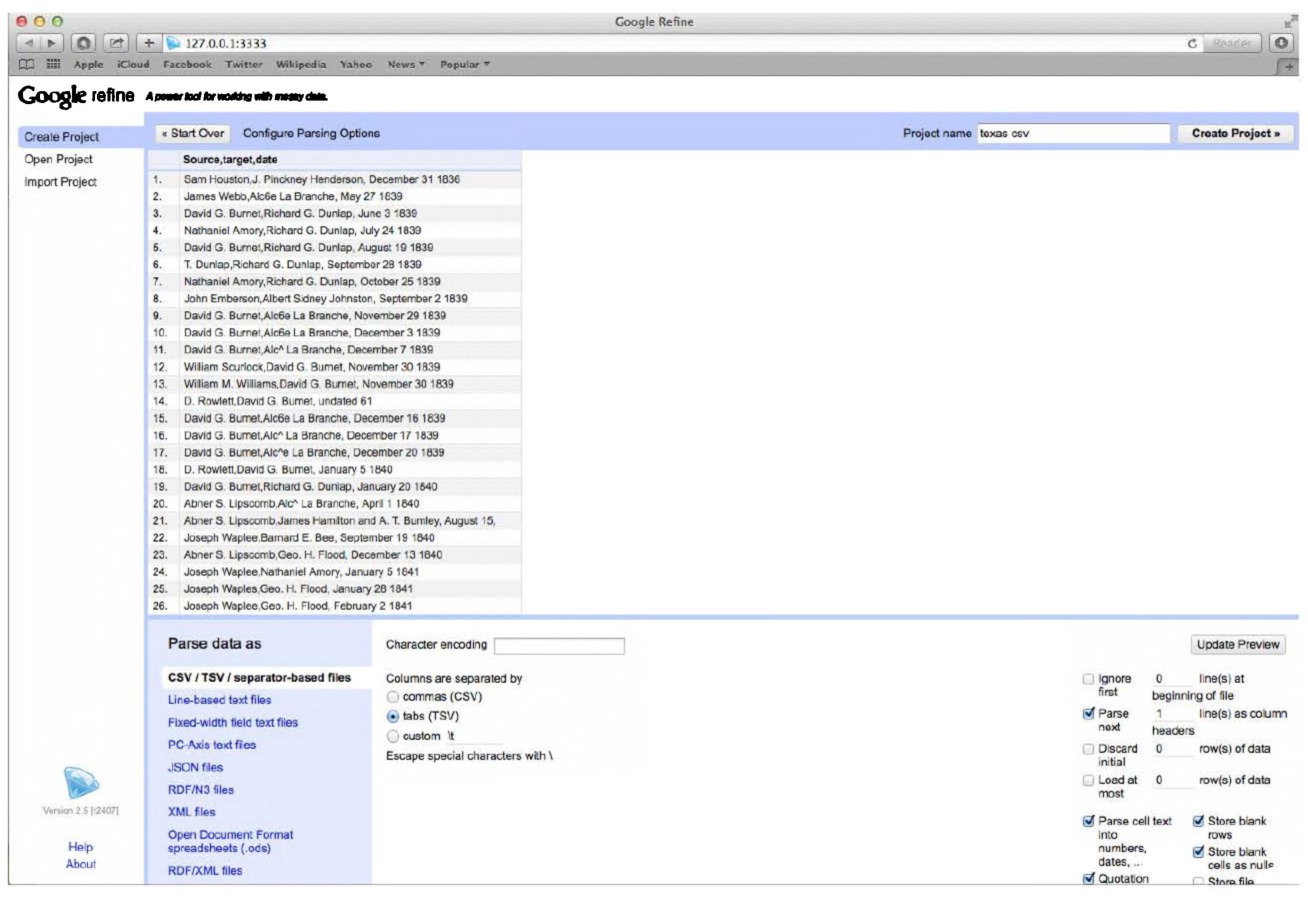Choose JSON files parser

pyautogui.click(x=195, y=767)
